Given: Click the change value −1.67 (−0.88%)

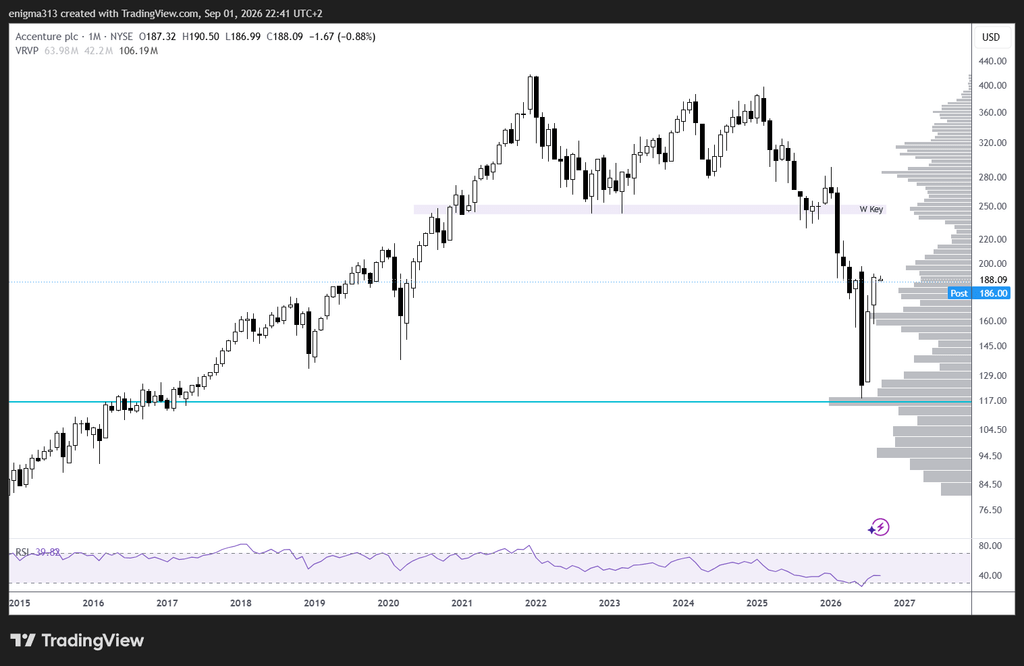Looking at the screenshot, I should coord(342,37).
